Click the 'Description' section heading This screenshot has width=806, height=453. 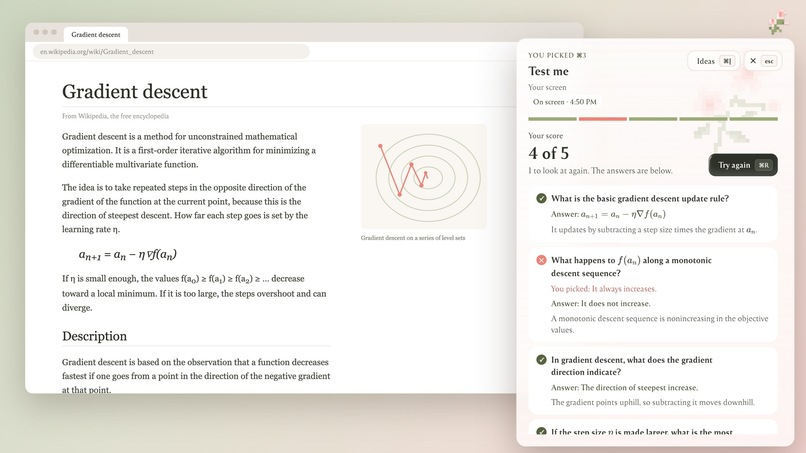click(x=95, y=336)
